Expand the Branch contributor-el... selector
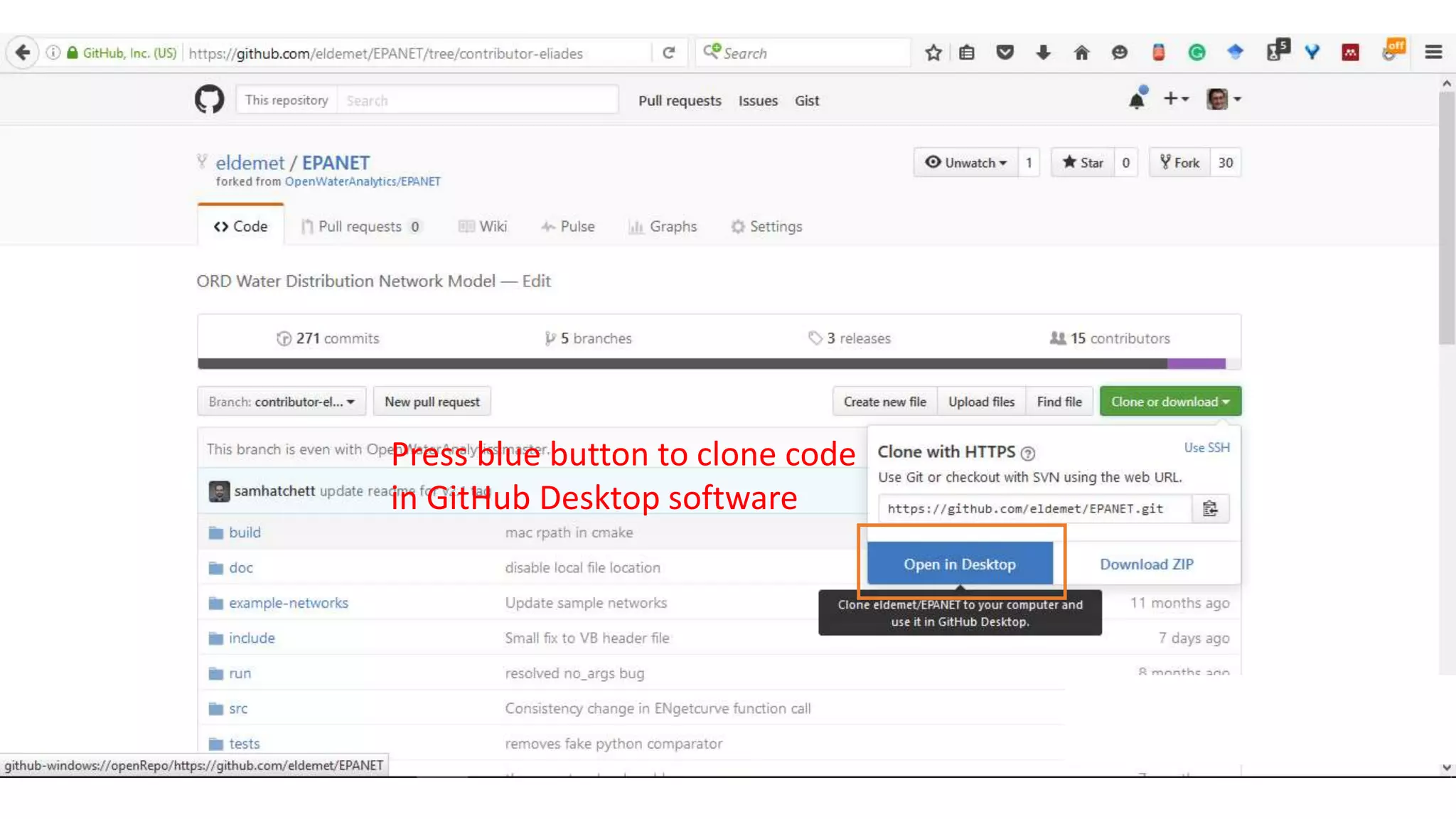Viewport: 1456px width, 819px height. (282, 402)
